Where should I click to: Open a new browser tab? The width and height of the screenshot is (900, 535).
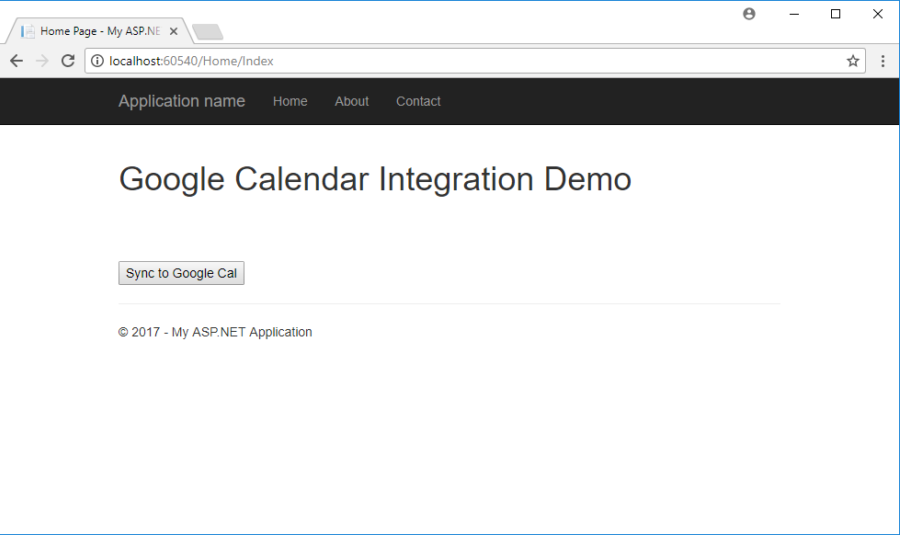(207, 32)
